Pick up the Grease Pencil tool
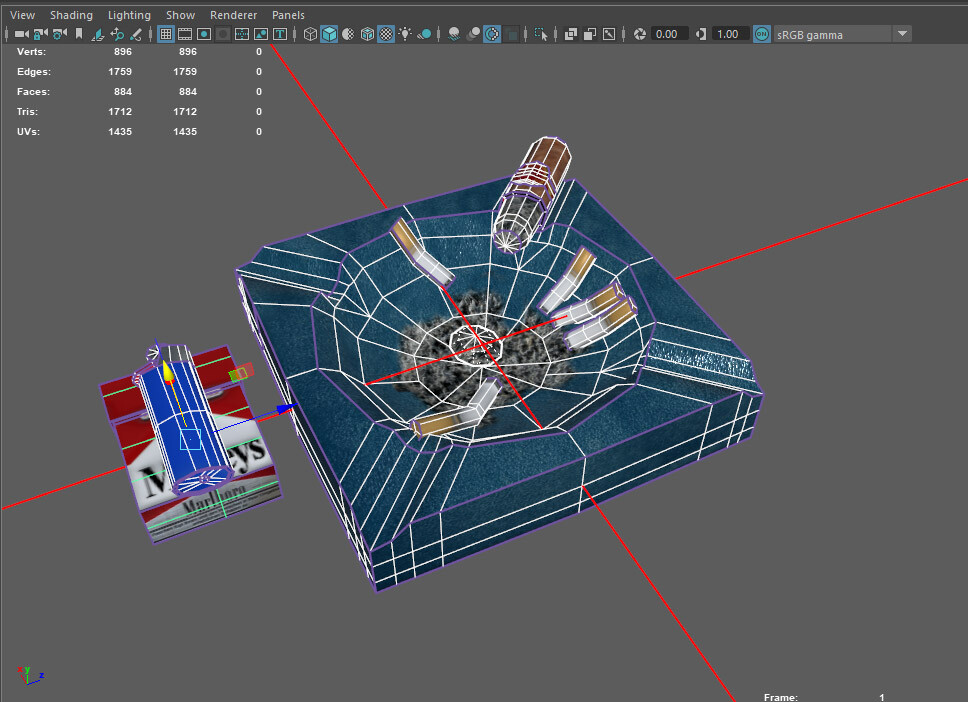968x702 pixels. pyautogui.click(x=135, y=34)
